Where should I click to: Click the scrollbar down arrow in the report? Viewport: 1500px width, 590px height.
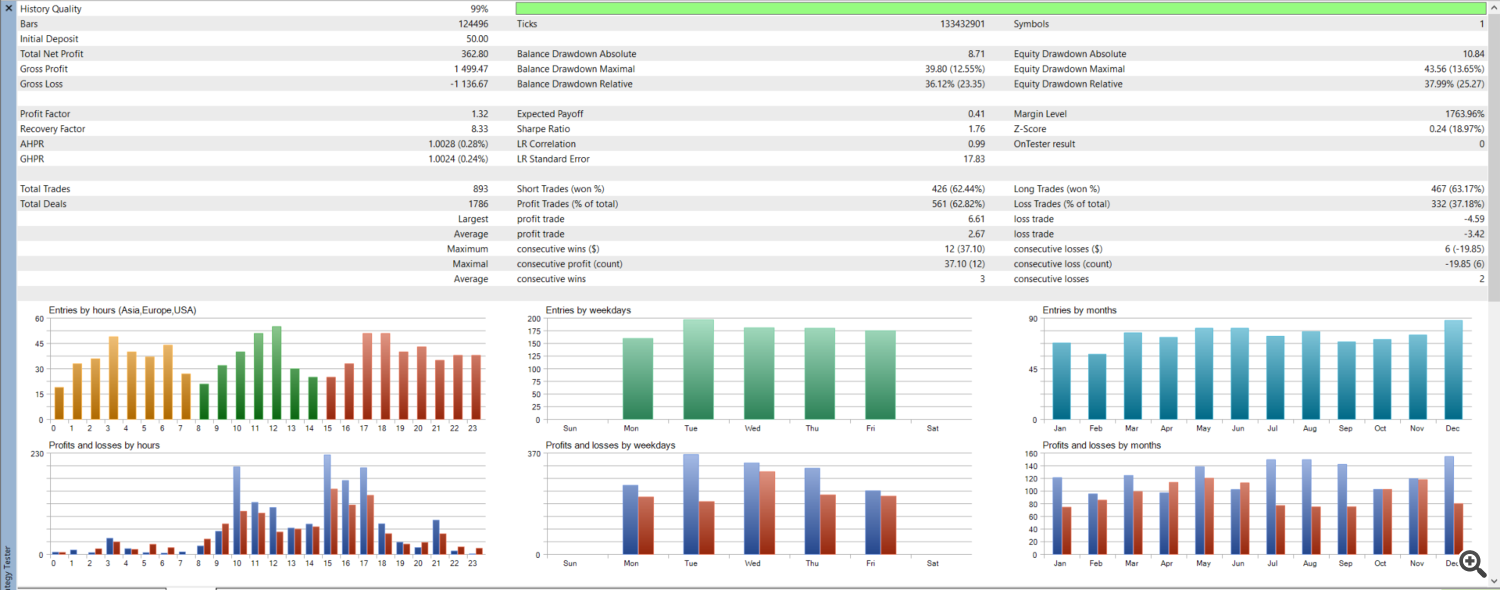(1493, 580)
